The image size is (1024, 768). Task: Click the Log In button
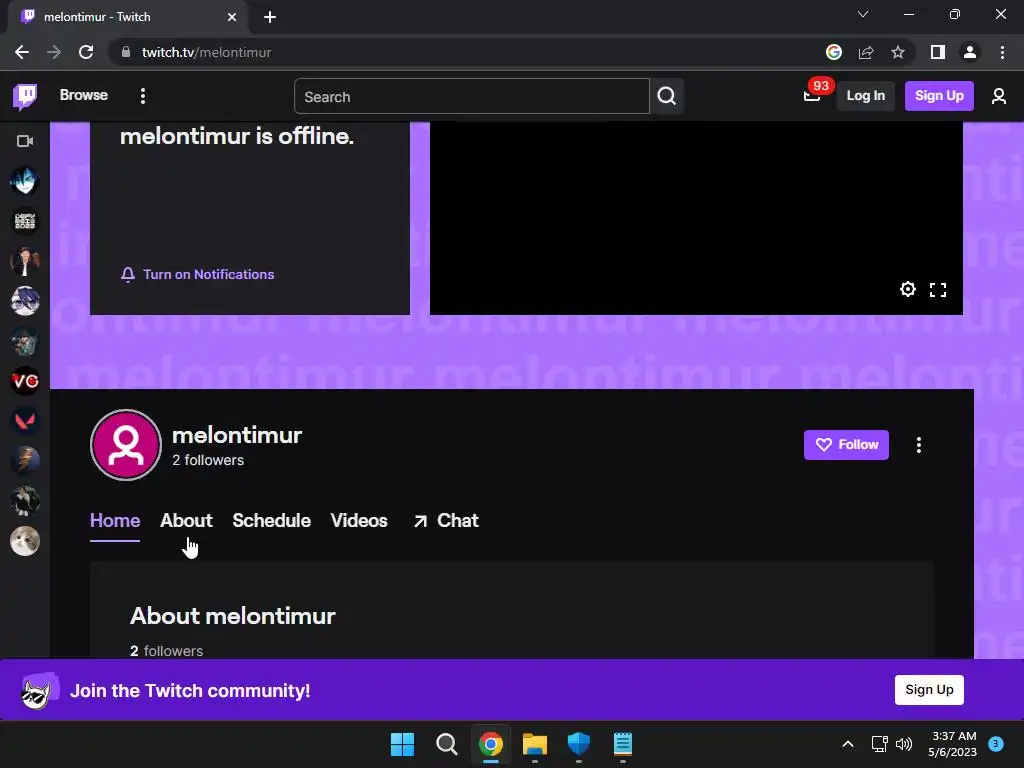click(x=865, y=96)
